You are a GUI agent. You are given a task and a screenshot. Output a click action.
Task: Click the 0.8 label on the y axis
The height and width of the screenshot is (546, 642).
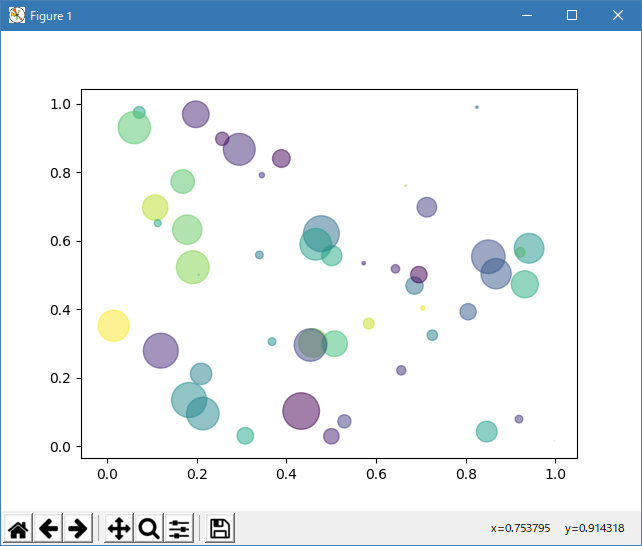61,173
